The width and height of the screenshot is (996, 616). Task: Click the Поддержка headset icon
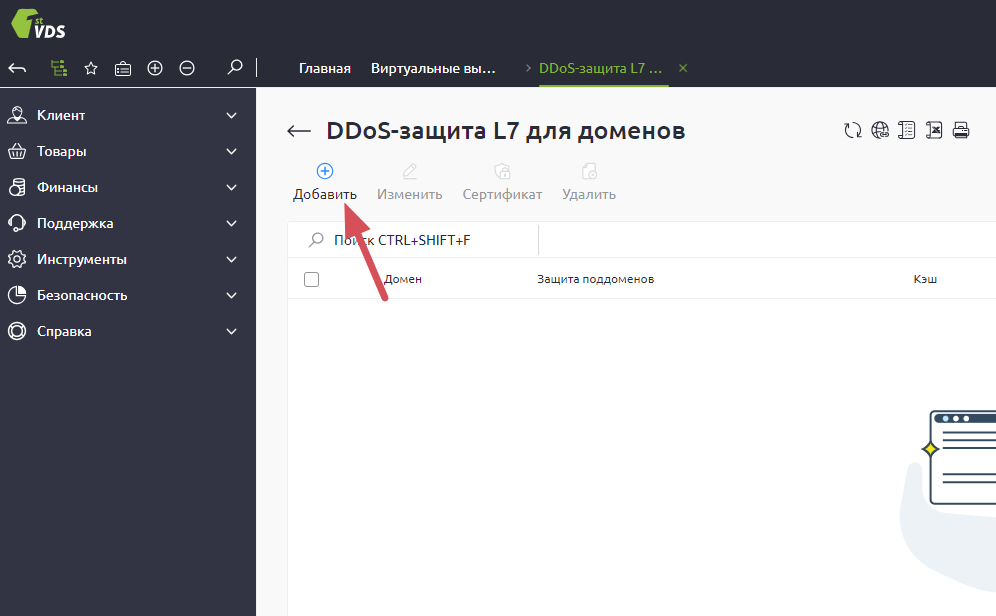[17, 224]
